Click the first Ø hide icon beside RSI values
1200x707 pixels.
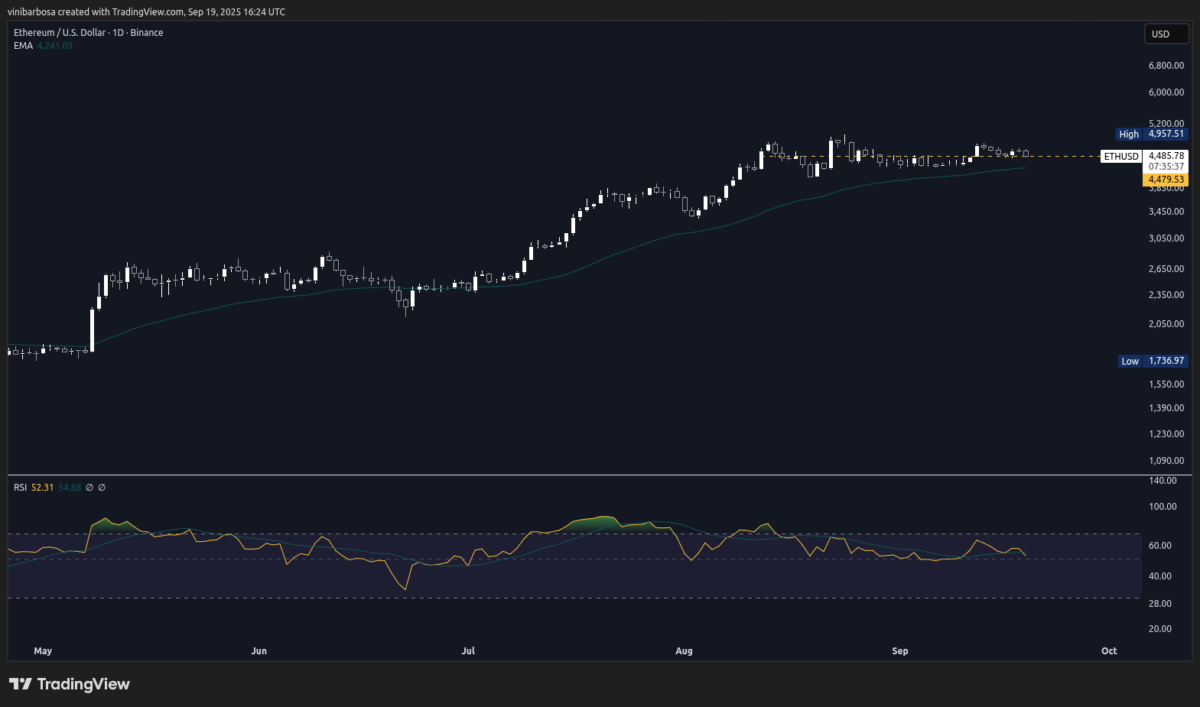(89, 487)
